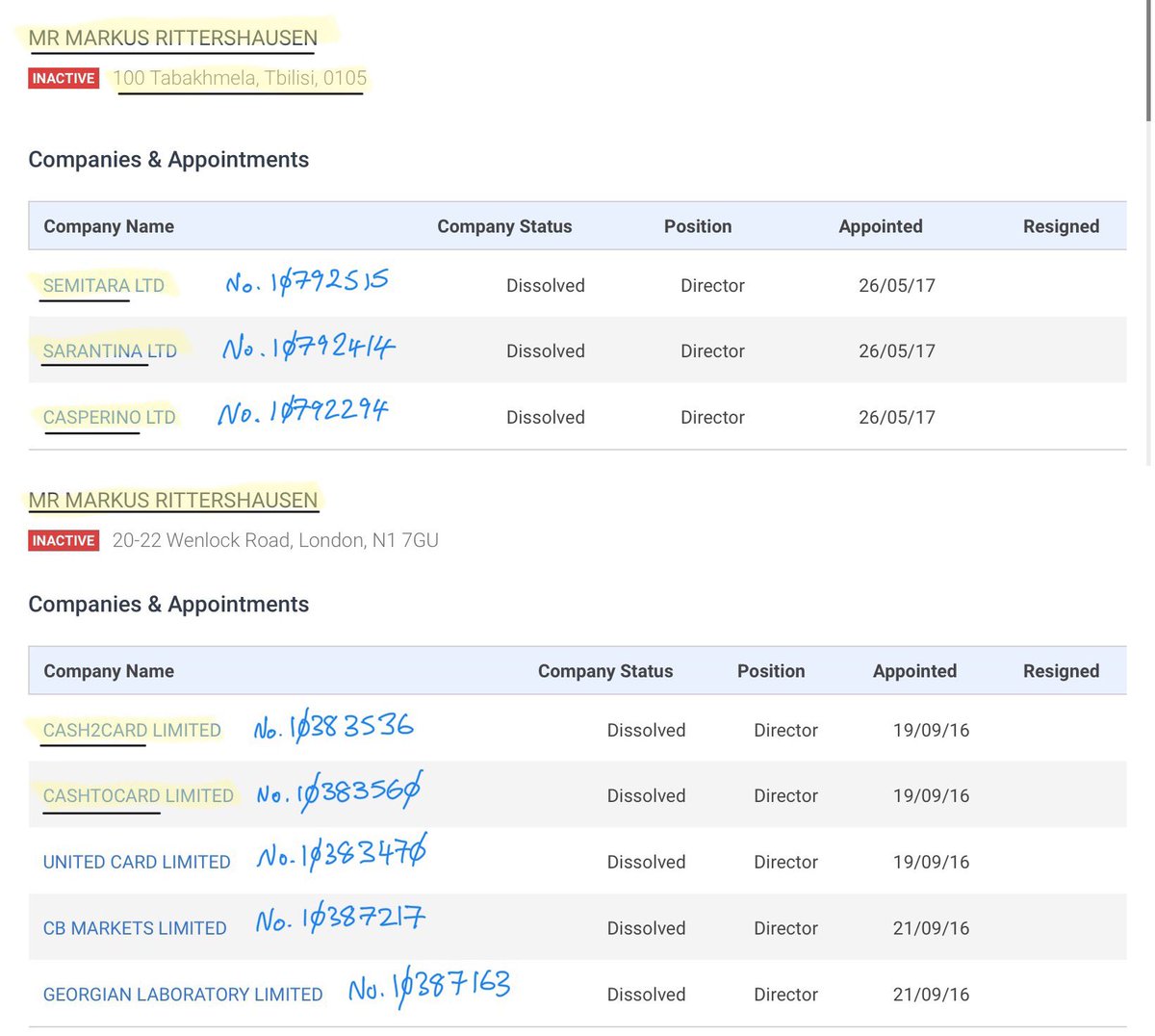
Task: Open CB MARKETS LIMITED company link
Action: tap(135, 929)
